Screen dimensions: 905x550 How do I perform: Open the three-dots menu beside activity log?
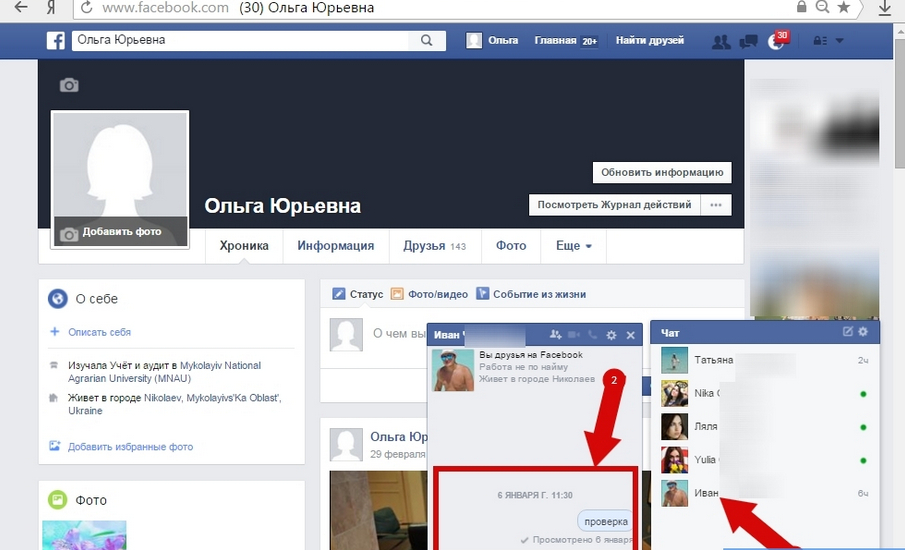click(x=716, y=205)
